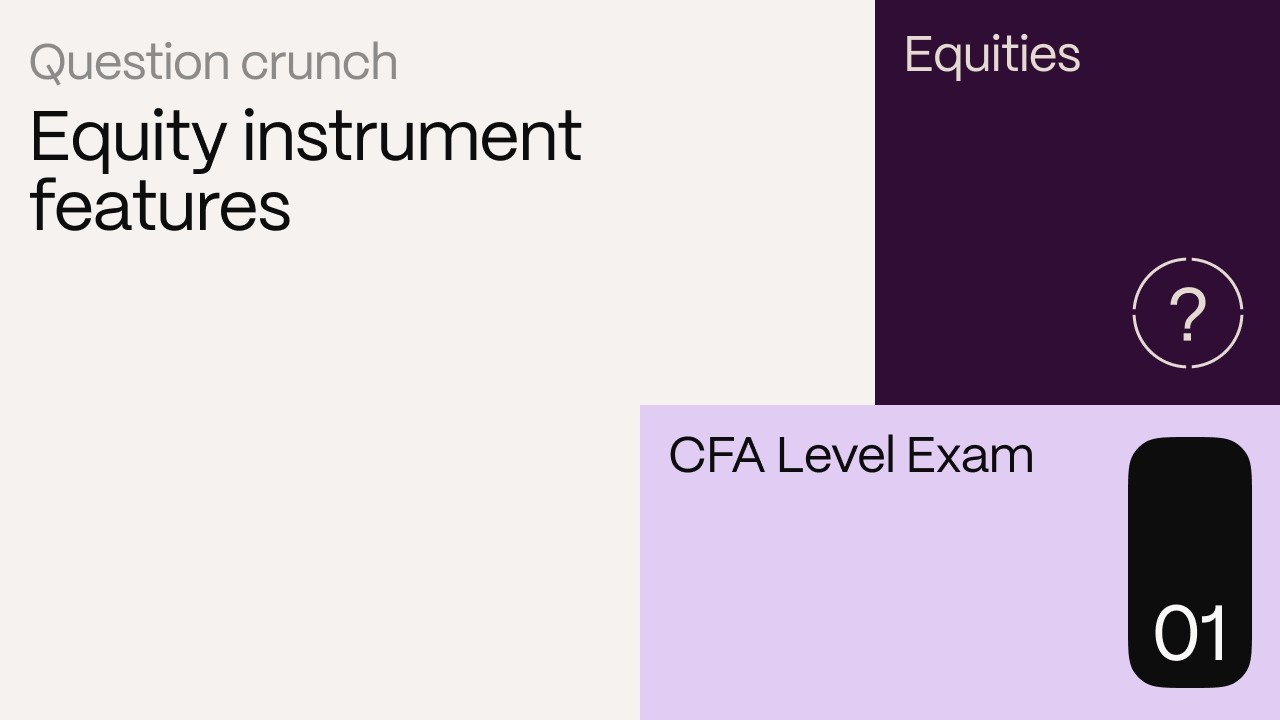Click the black "01" number badge
Screen dimensions: 1280x720
coord(1190,562)
